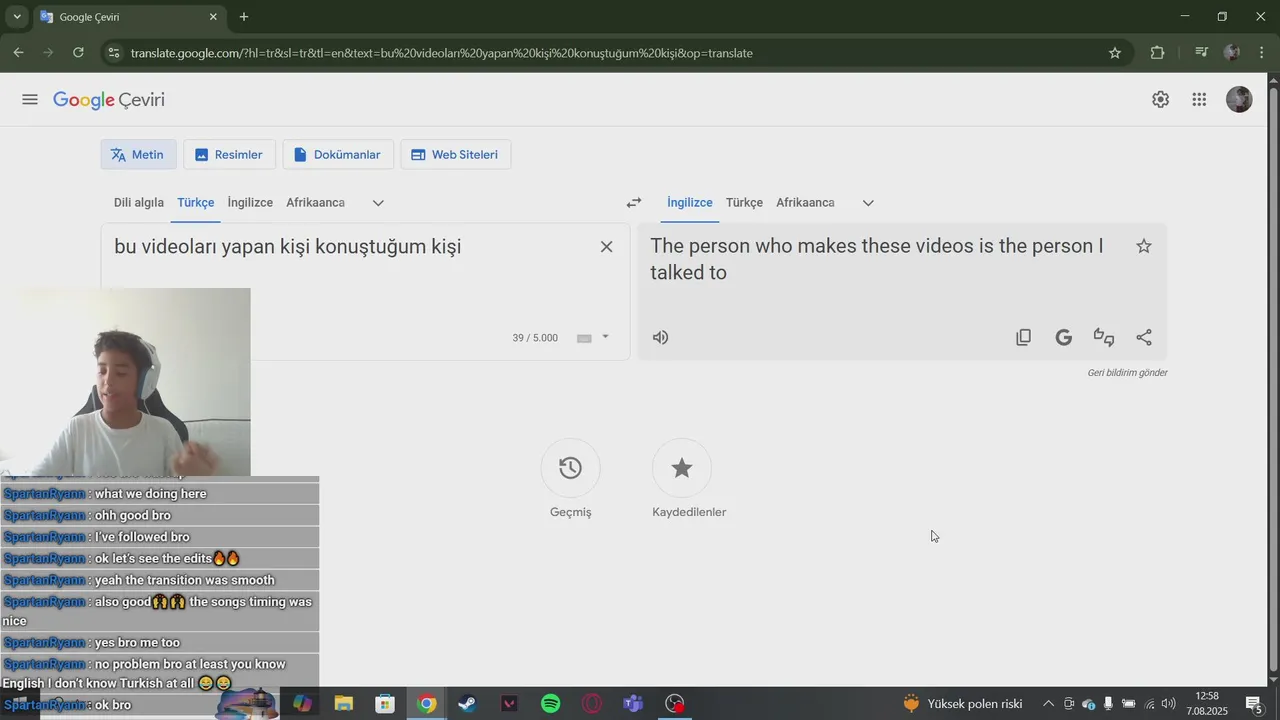
Task: Go back in browser history
Action: [x=19, y=53]
